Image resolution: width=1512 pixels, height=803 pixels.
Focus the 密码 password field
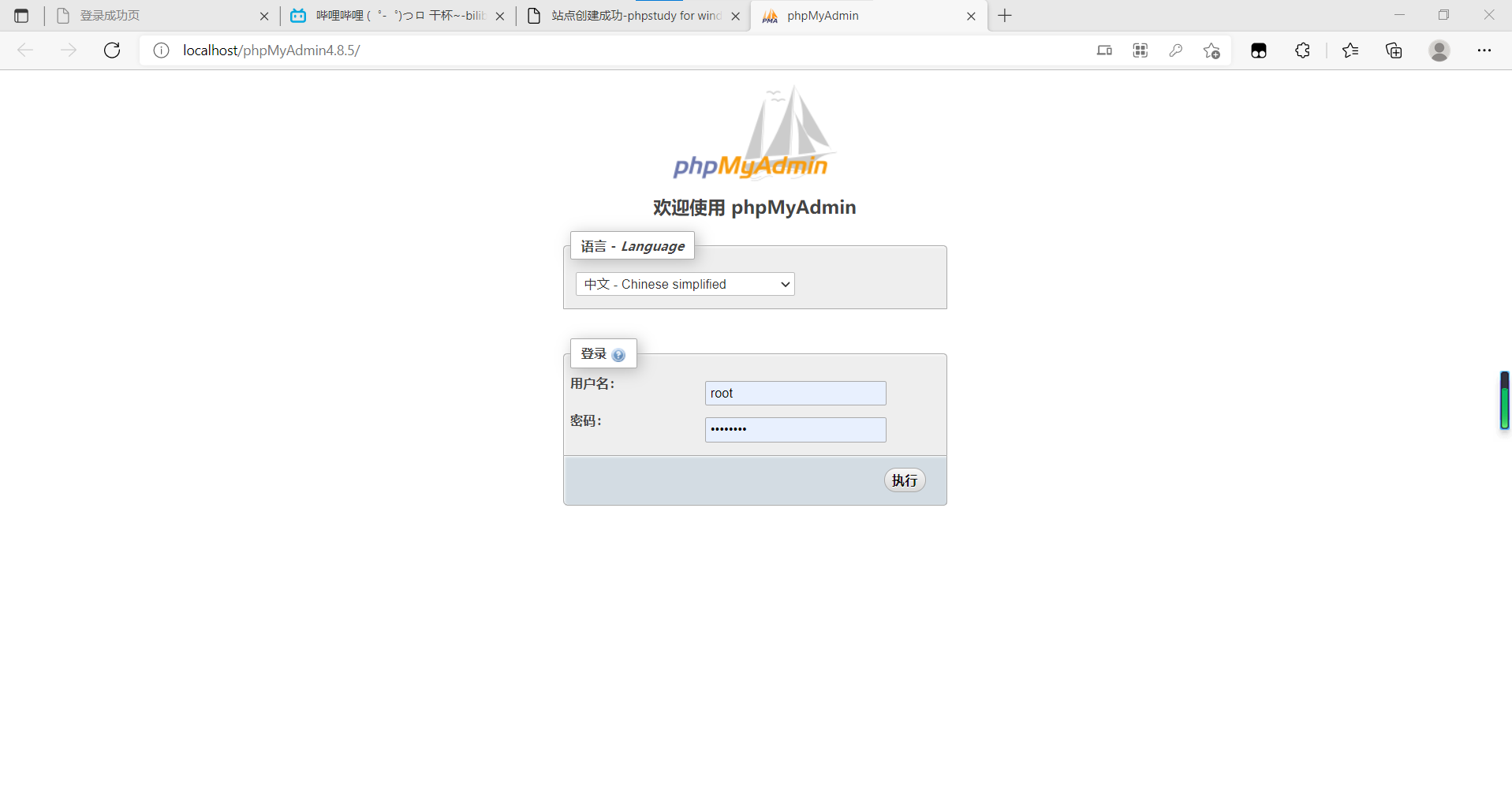796,430
